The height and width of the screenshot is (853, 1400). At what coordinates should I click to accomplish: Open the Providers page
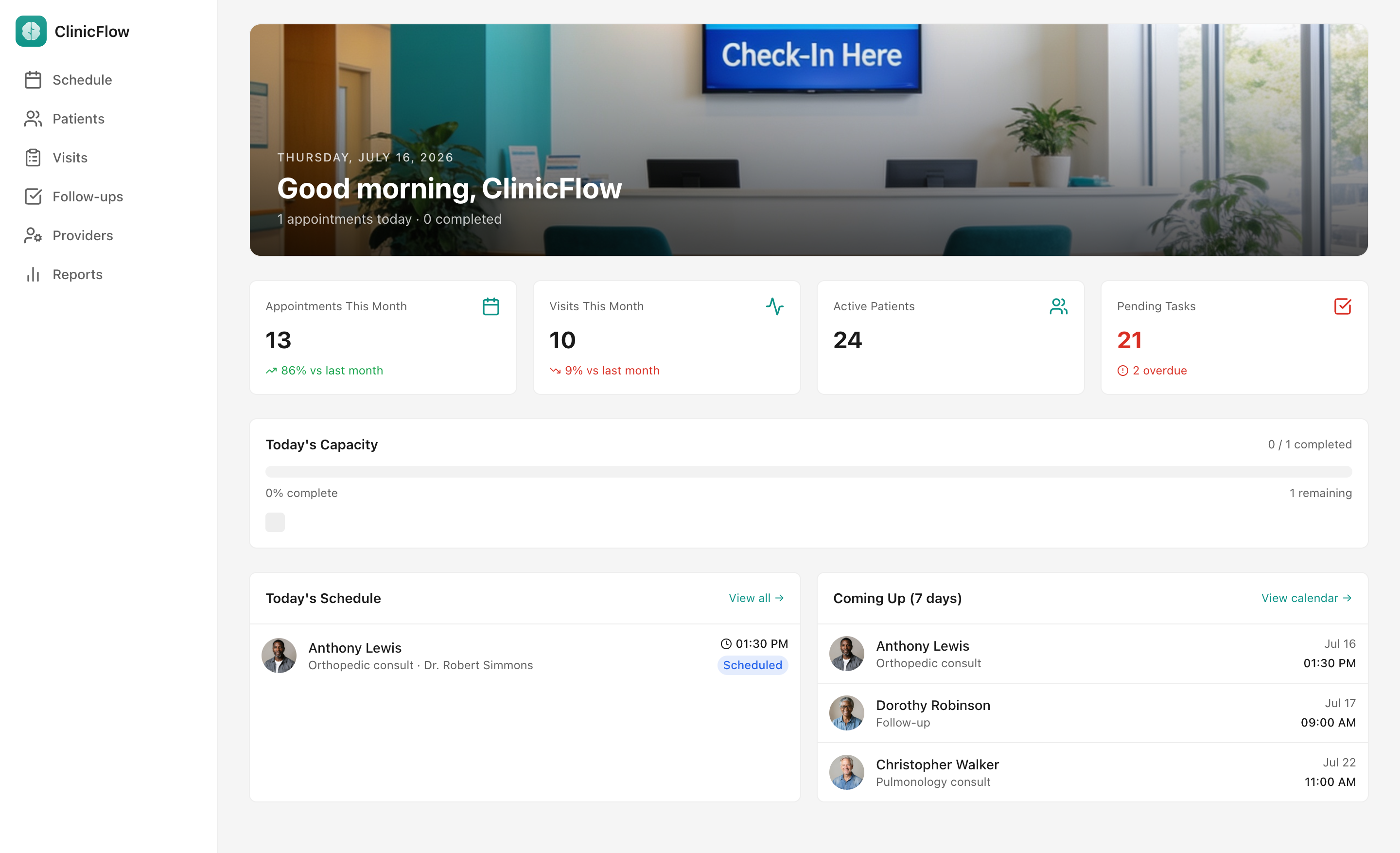tap(108, 235)
